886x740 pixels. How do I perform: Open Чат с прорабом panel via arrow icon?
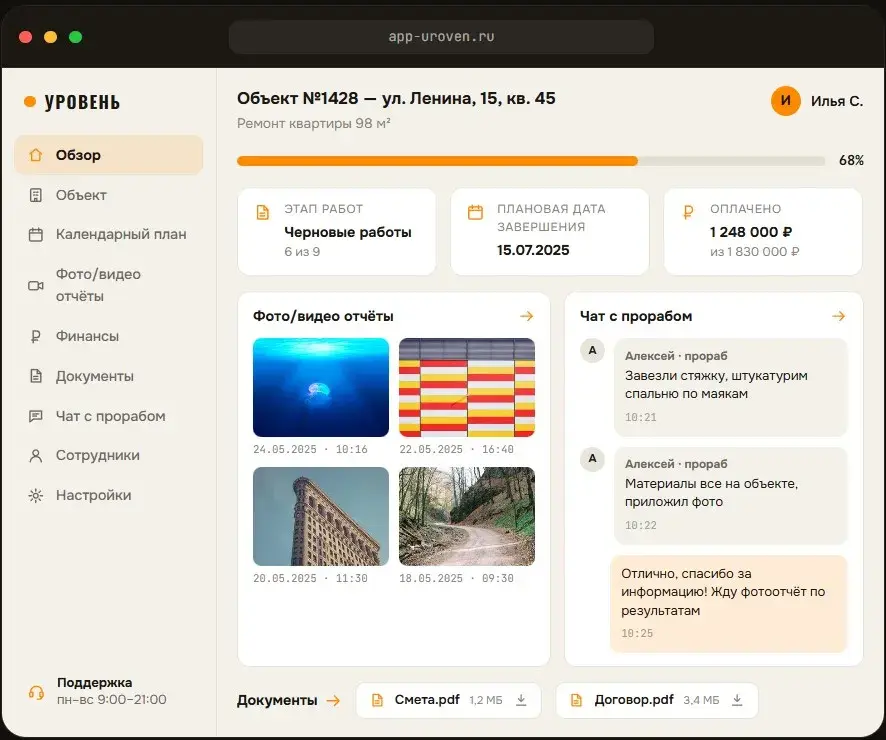[839, 316]
